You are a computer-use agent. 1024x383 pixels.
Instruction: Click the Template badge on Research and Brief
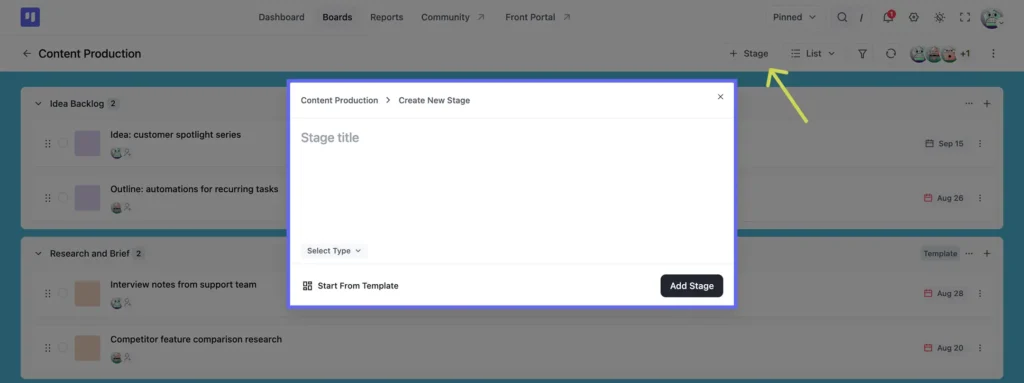(x=940, y=254)
